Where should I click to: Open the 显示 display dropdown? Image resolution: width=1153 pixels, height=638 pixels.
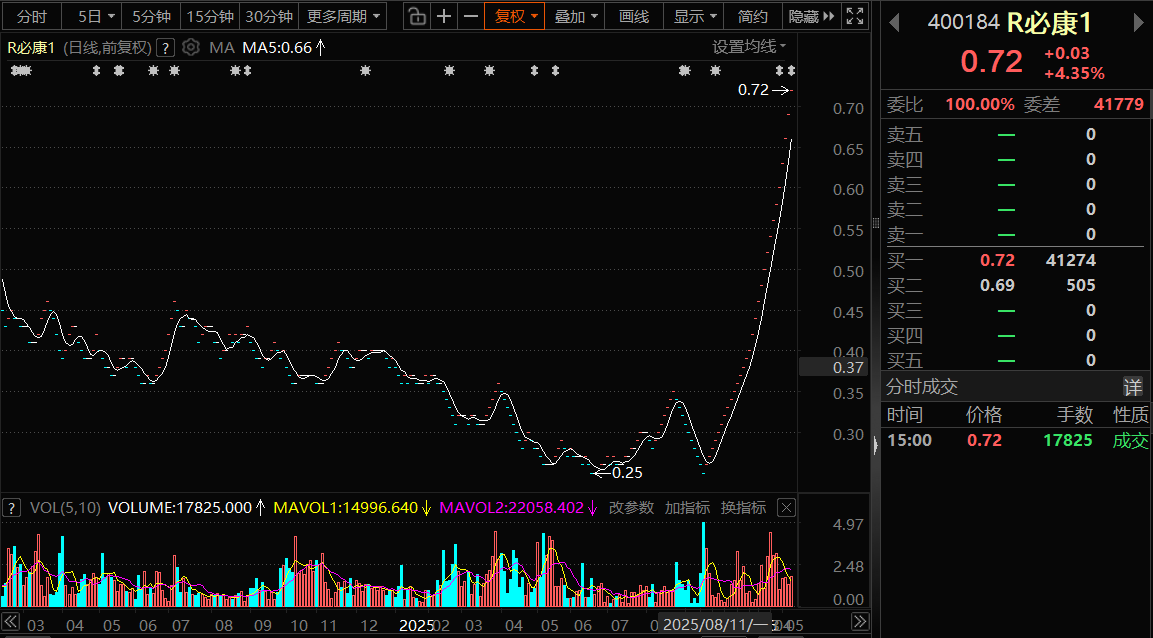tap(694, 16)
